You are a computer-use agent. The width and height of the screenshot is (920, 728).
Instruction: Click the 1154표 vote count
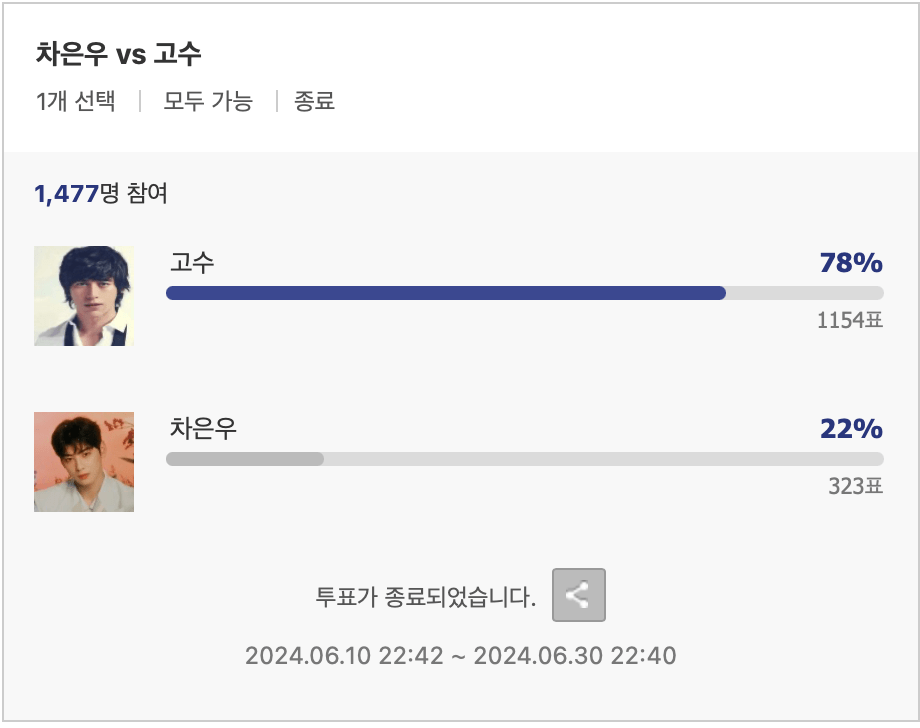click(850, 321)
